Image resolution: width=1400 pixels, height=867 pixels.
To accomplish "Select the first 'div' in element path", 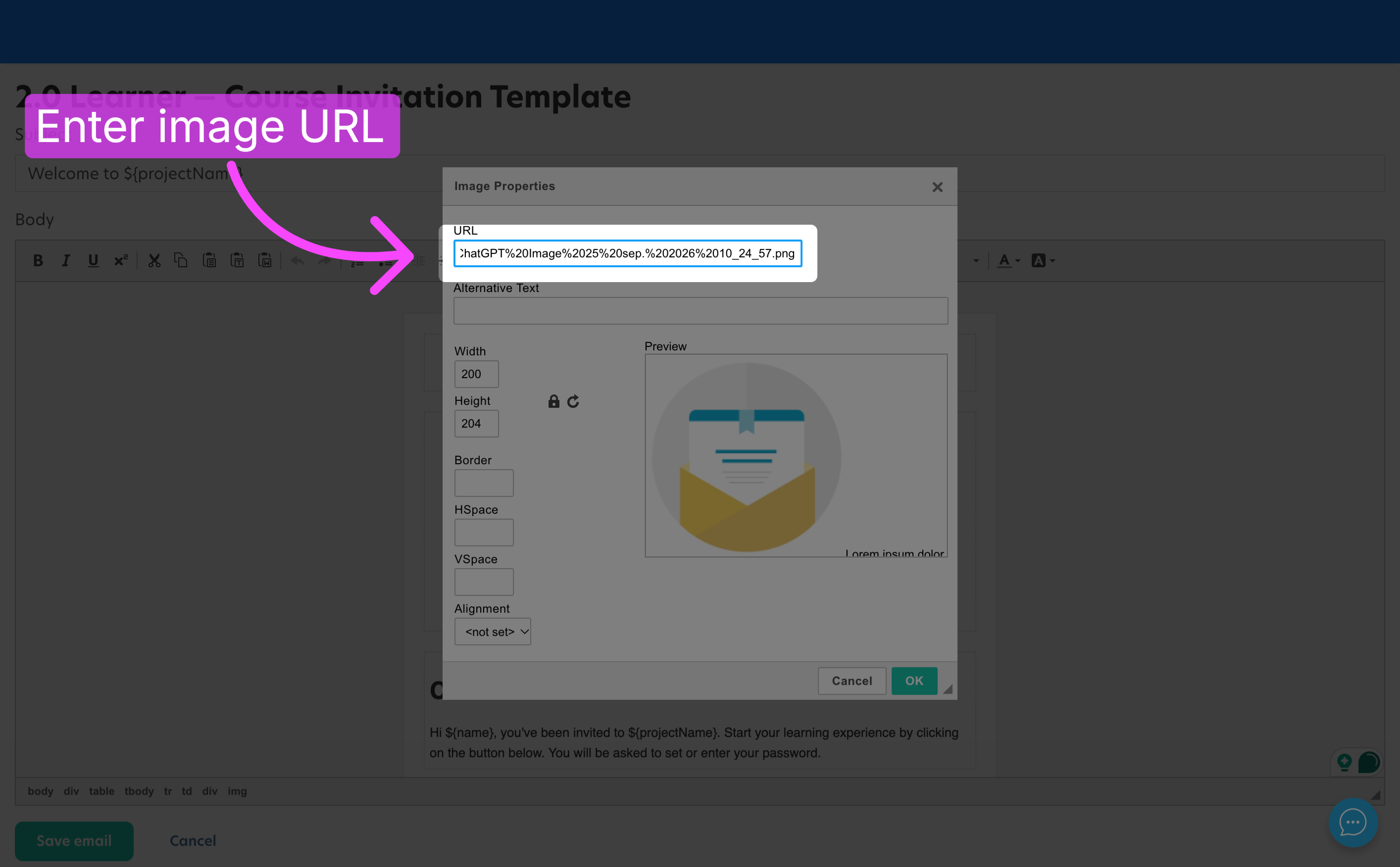I will [71, 791].
